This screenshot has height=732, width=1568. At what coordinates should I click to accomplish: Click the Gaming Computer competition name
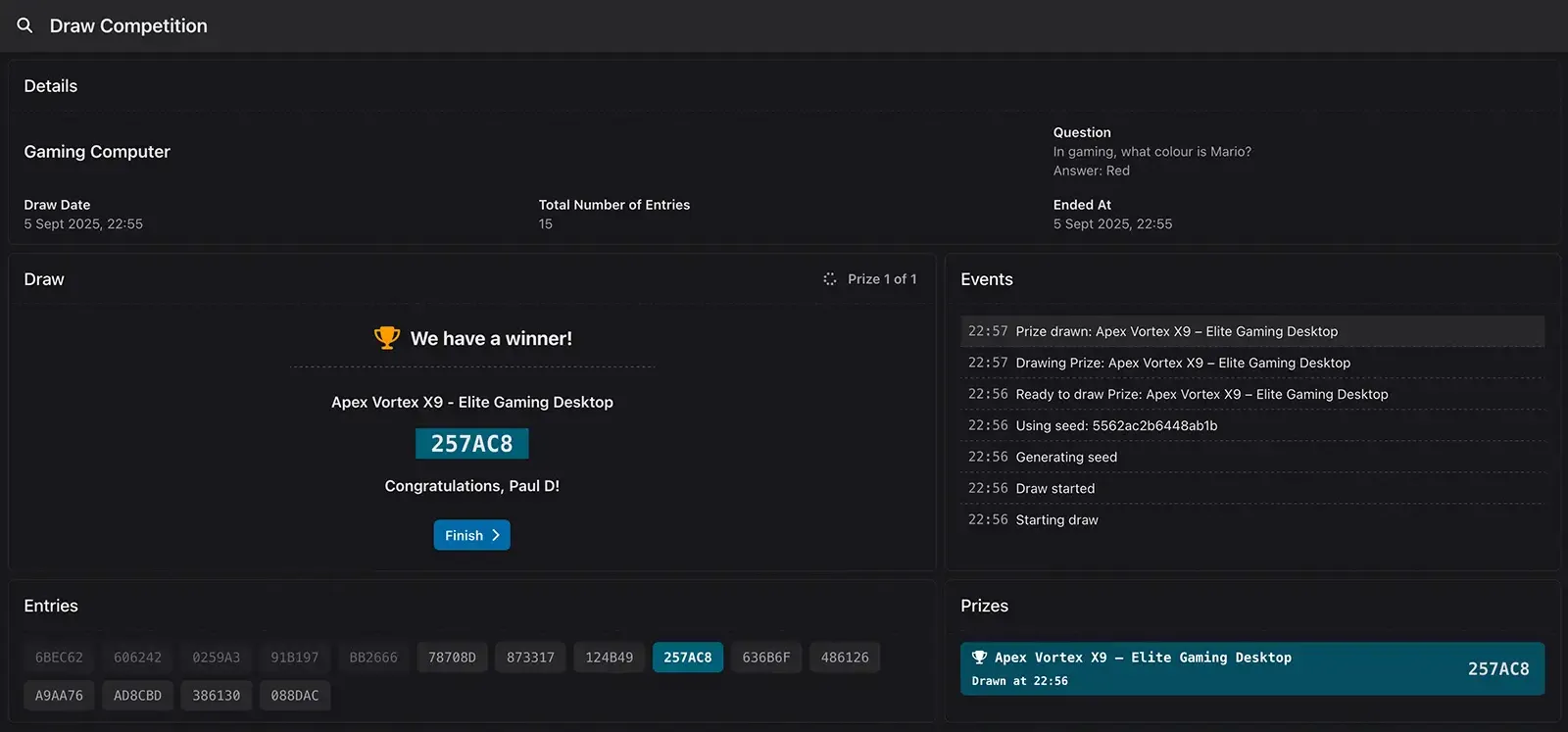[x=97, y=152]
